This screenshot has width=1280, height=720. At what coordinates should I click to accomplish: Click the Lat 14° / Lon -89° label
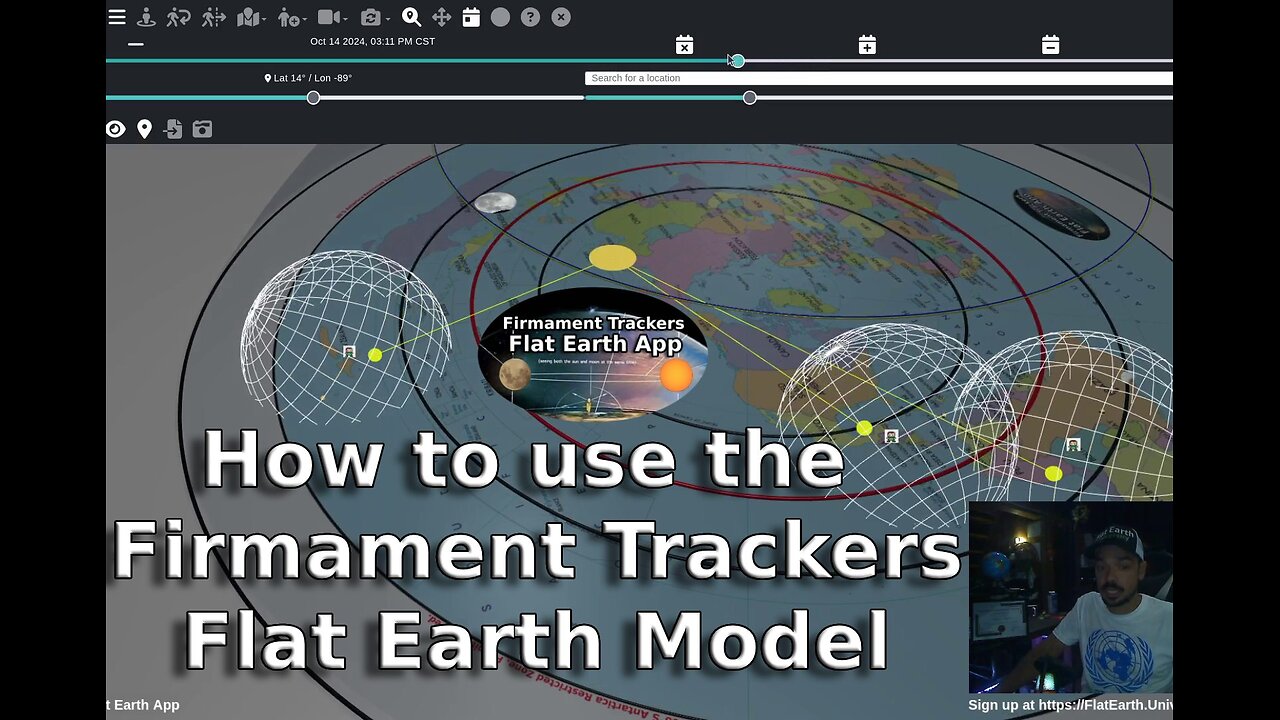coord(308,78)
